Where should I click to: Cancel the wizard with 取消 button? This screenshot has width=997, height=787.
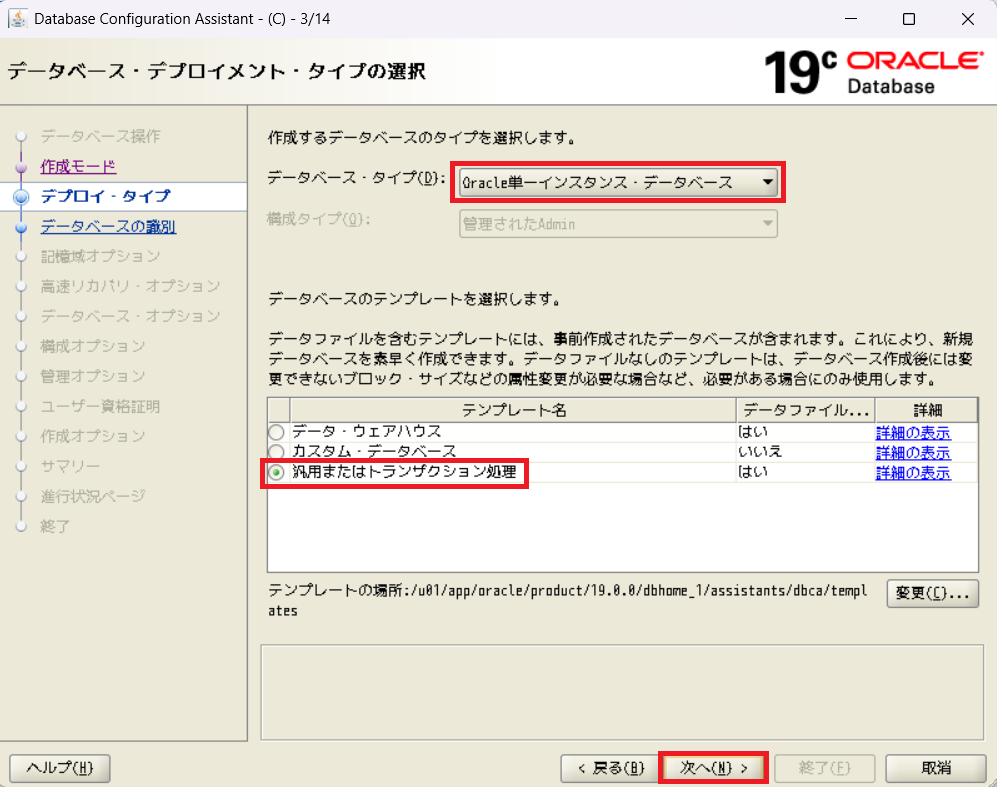pyautogui.click(x=936, y=767)
